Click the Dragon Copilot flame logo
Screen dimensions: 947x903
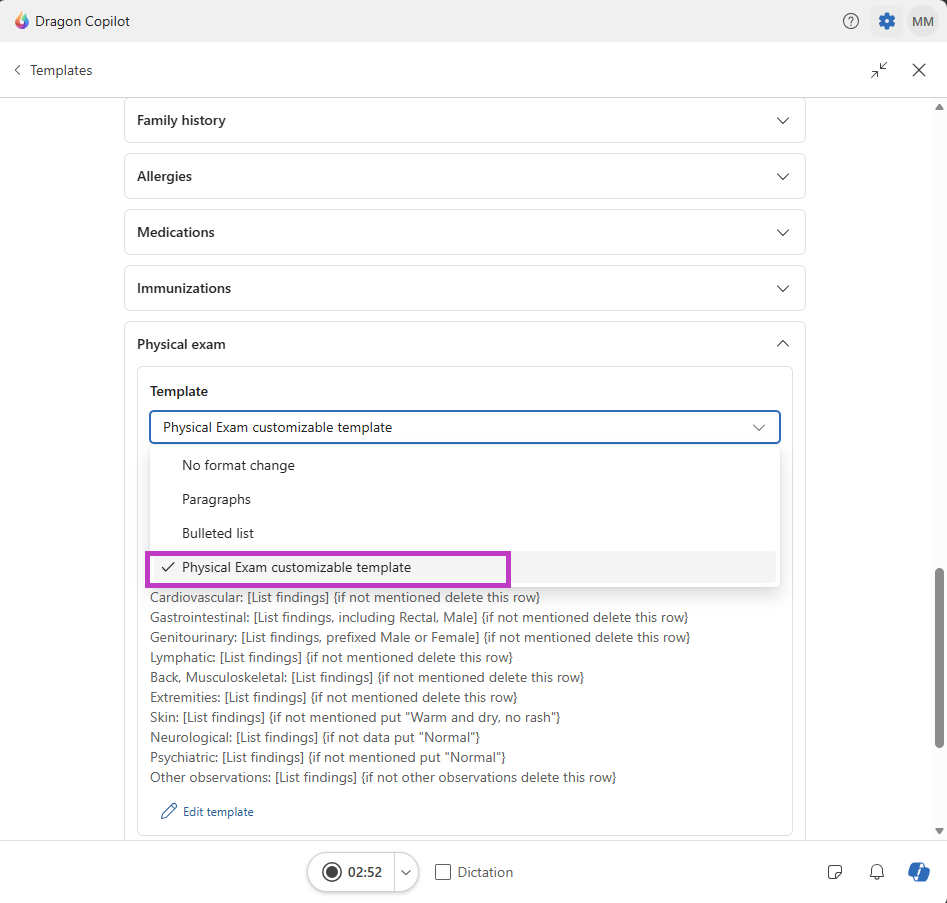[x=22, y=21]
